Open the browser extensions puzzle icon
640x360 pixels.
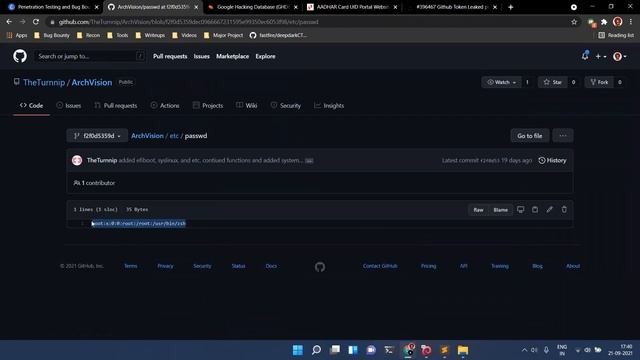pyautogui.click(x=604, y=22)
